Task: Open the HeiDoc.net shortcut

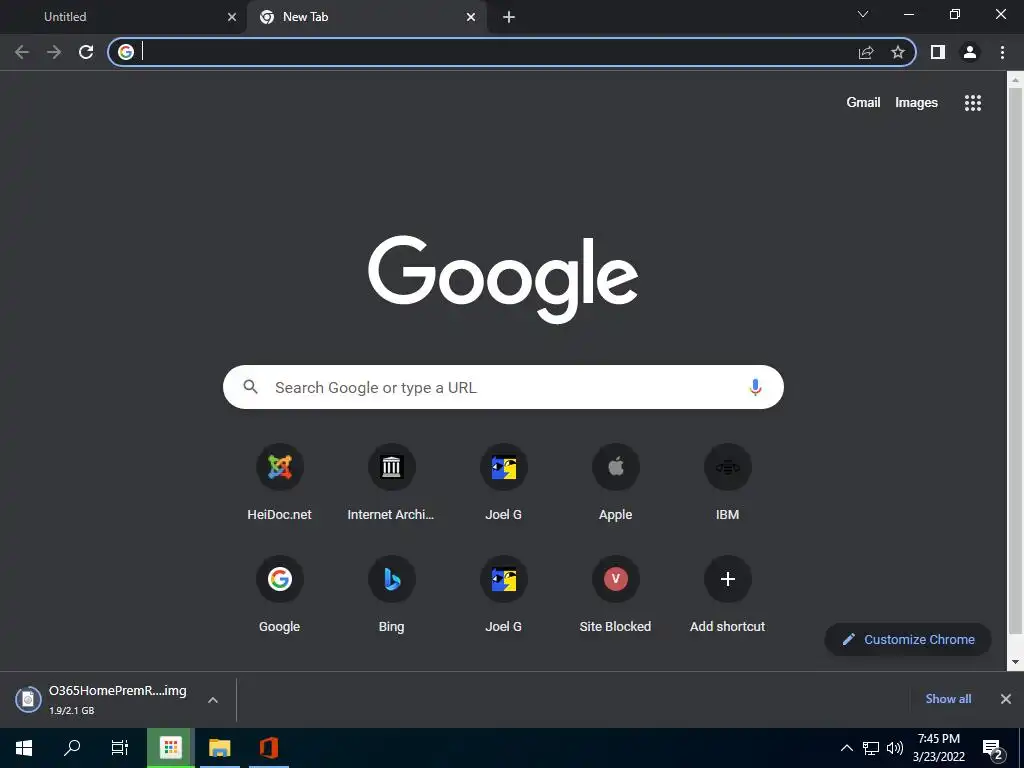Action: point(280,482)
